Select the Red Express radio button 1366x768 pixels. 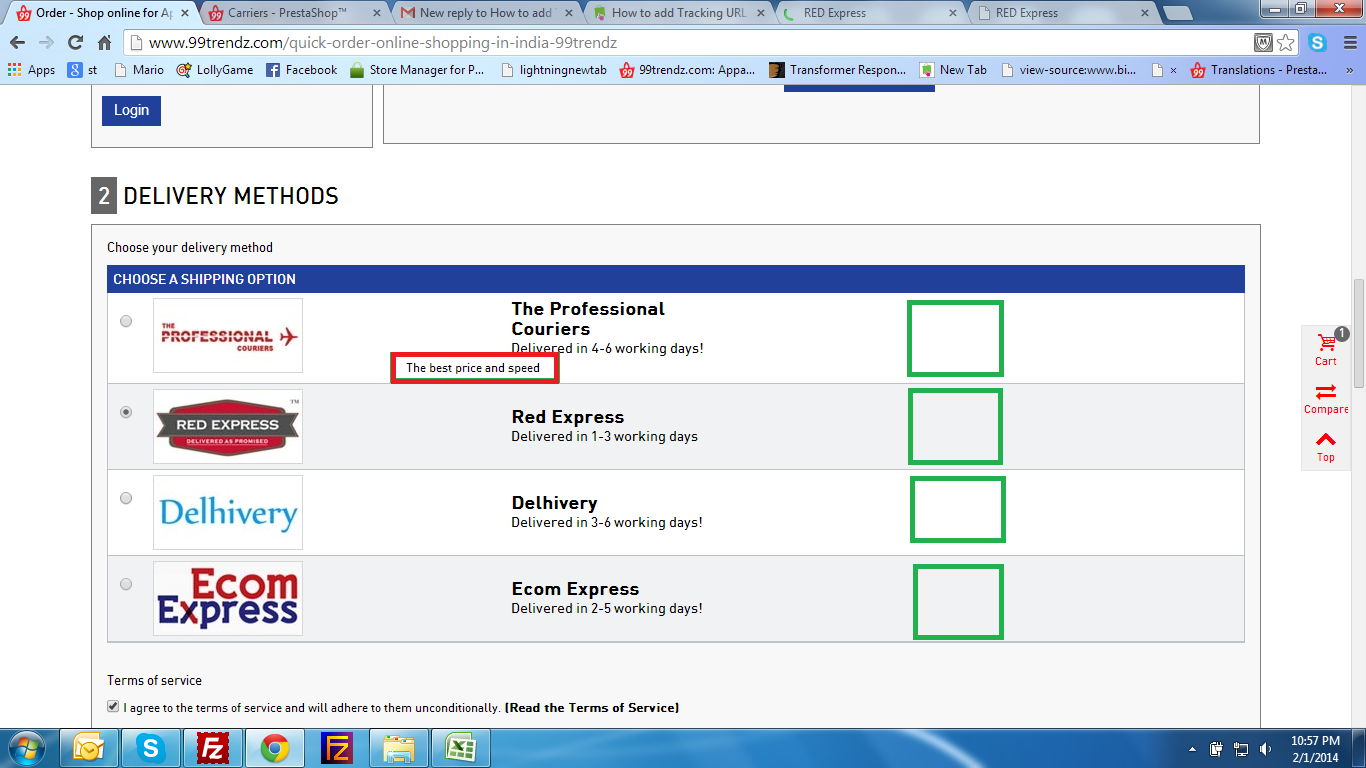(126, 412)
